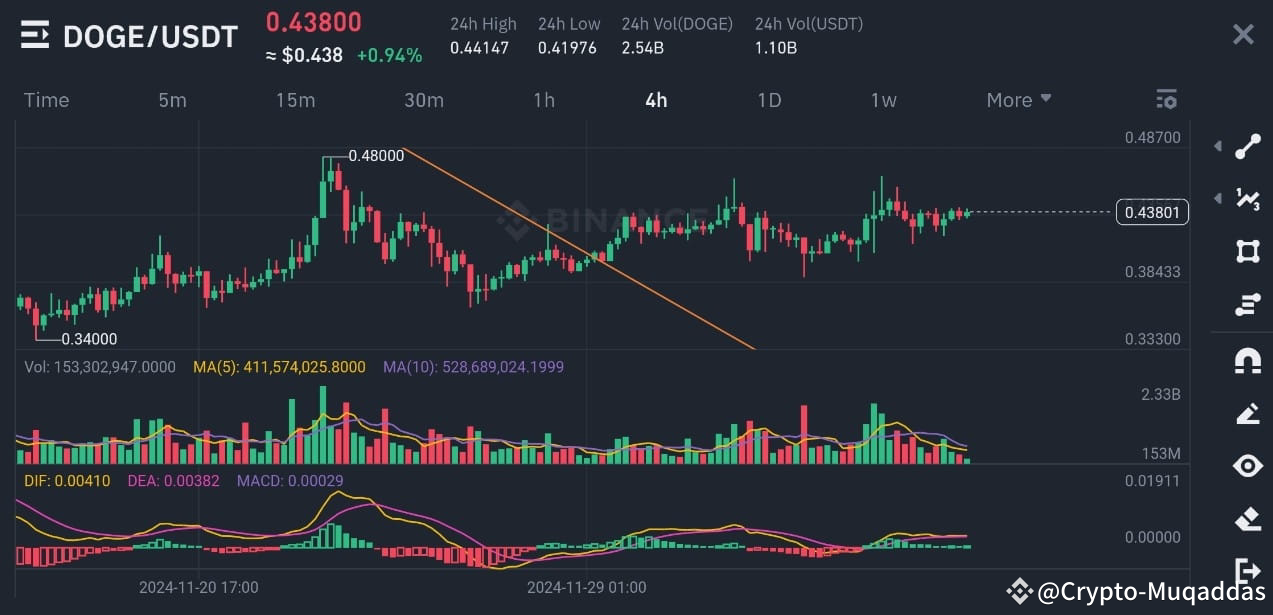Viewport: 1273px width, 615px height.
Task: Expand the export chart icon options
Action: (x=1247, y=572)
